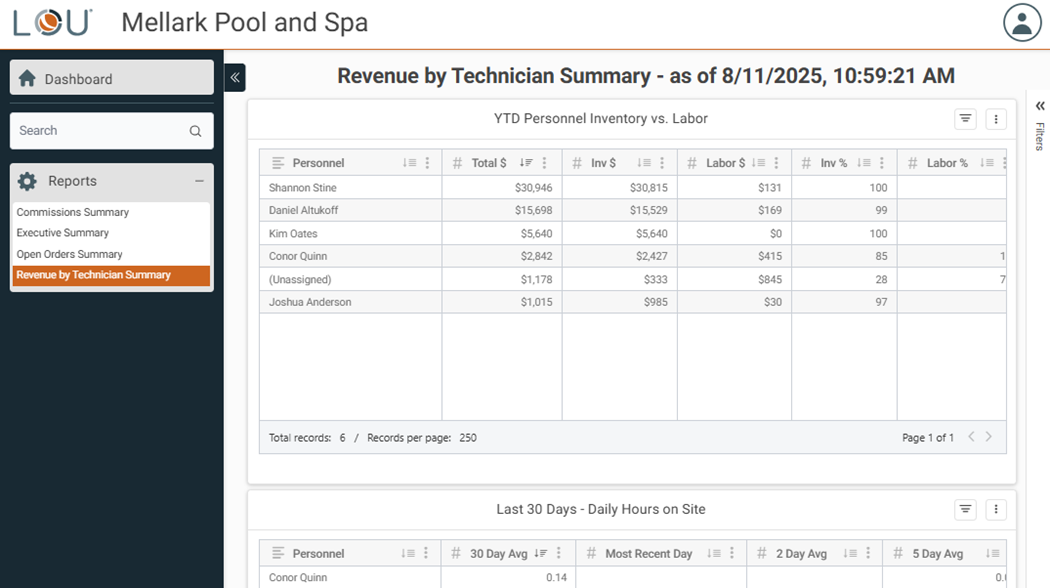The image size is (1050, 588).
Task: Sort by 30 Day Avg column
Action: 540,553
